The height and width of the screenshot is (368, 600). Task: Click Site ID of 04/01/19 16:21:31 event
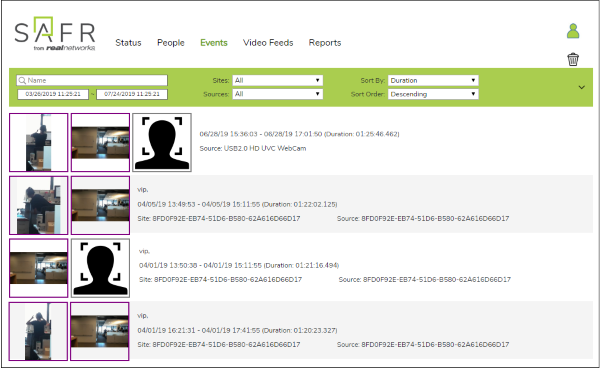click(x=219, y=345)
